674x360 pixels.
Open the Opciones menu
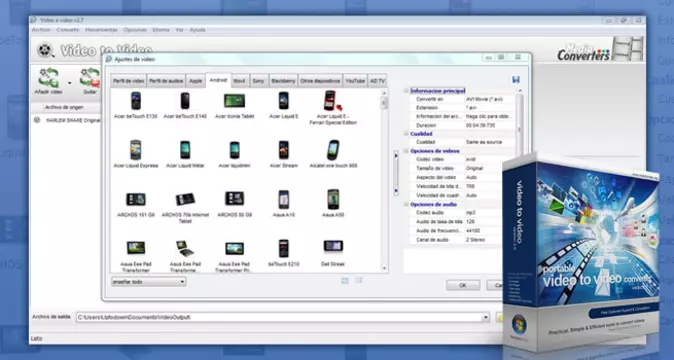[135, 30]
